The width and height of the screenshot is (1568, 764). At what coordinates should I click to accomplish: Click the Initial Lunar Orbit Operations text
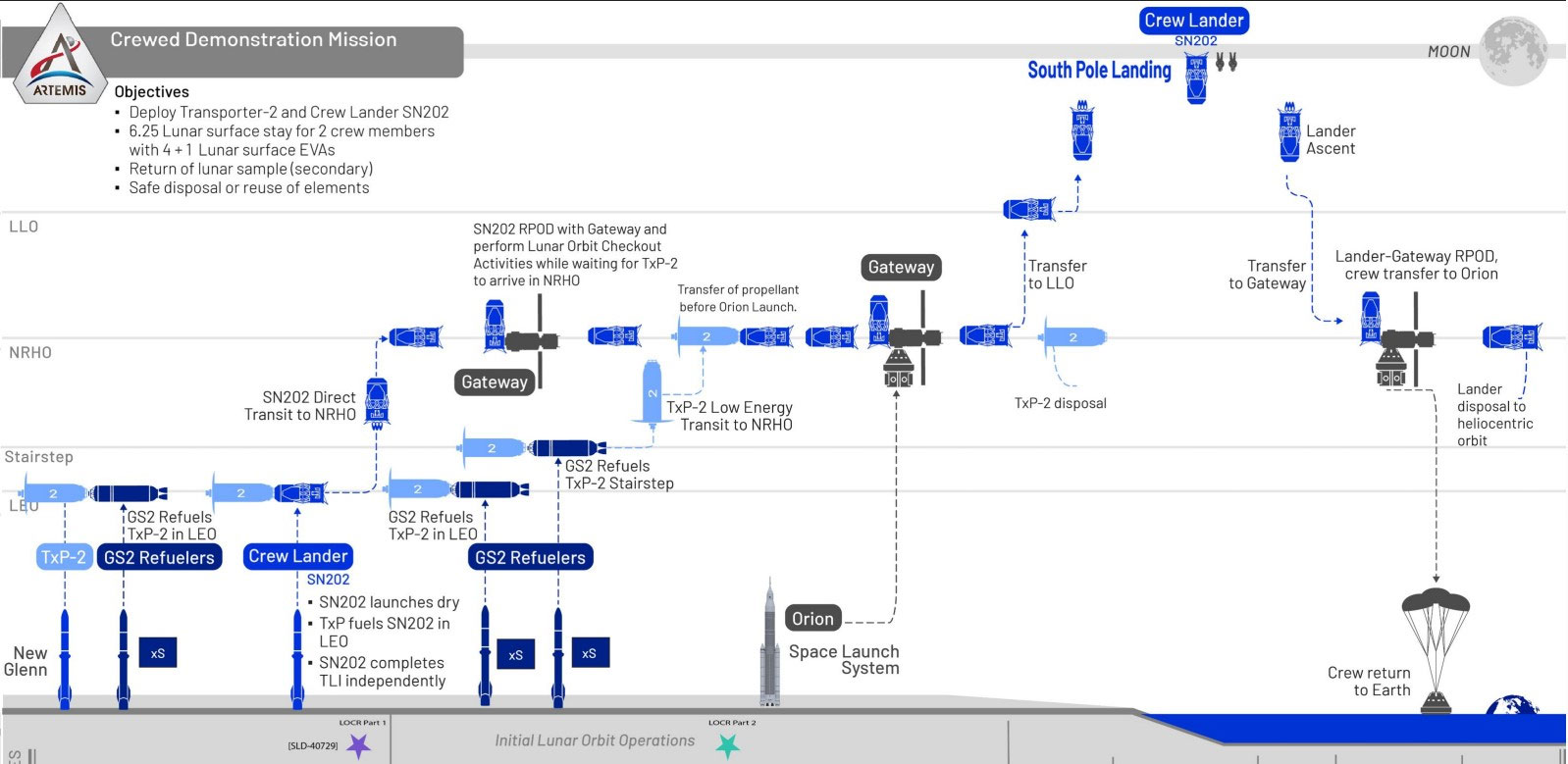click(x=594, y=740)
